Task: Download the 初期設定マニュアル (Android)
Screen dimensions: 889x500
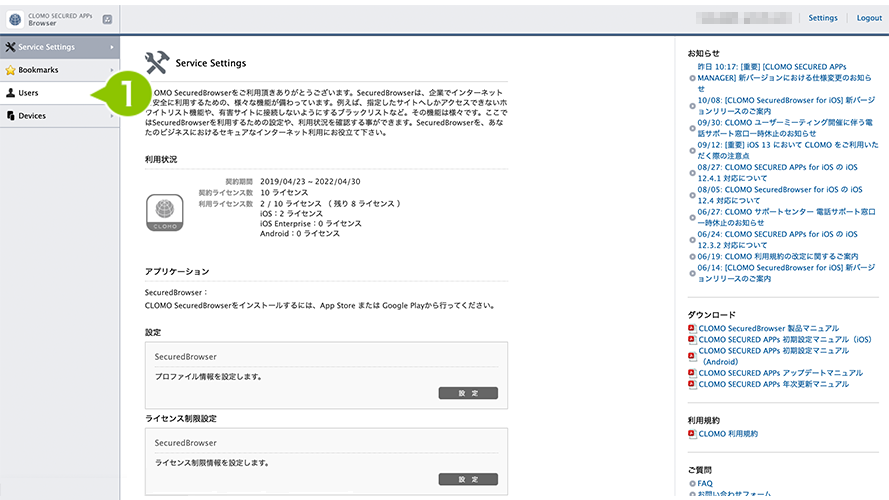Action: click(x=773, y=356)
